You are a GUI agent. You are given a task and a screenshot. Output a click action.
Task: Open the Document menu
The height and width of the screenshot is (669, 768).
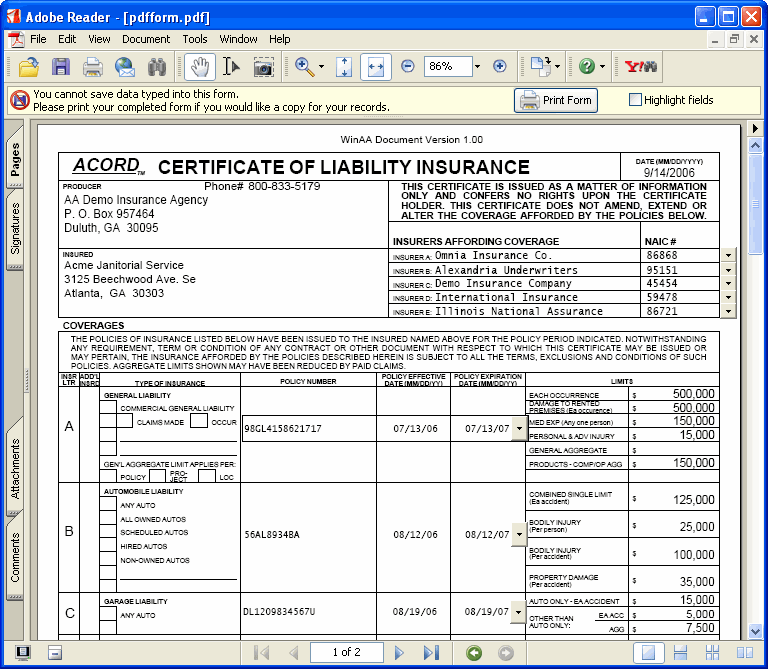[x=146, y=39]
